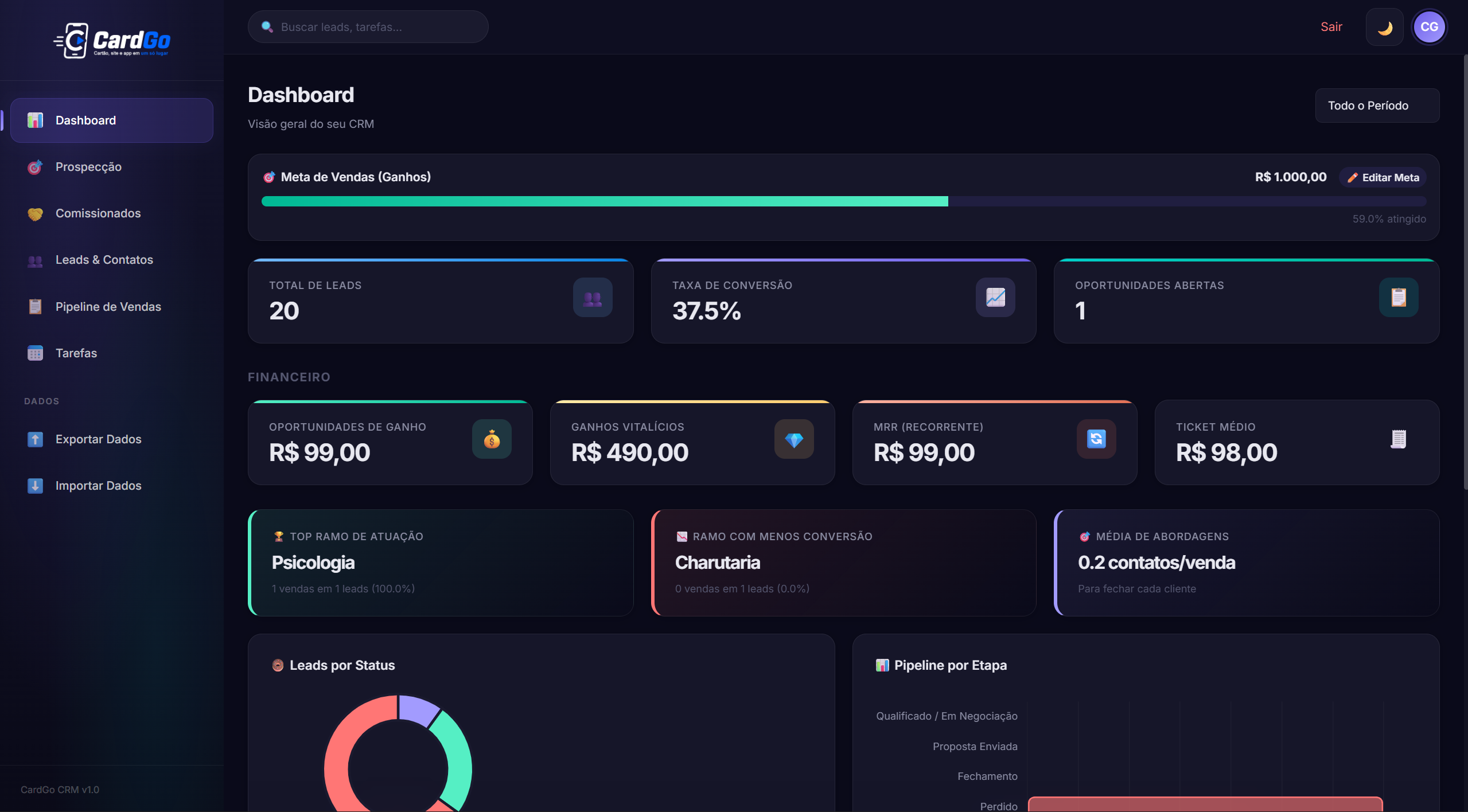Click the Oportunidades Abertas clipboard icon
Viewport: 1468px width, 812px height.
[x=1399, y=298]
